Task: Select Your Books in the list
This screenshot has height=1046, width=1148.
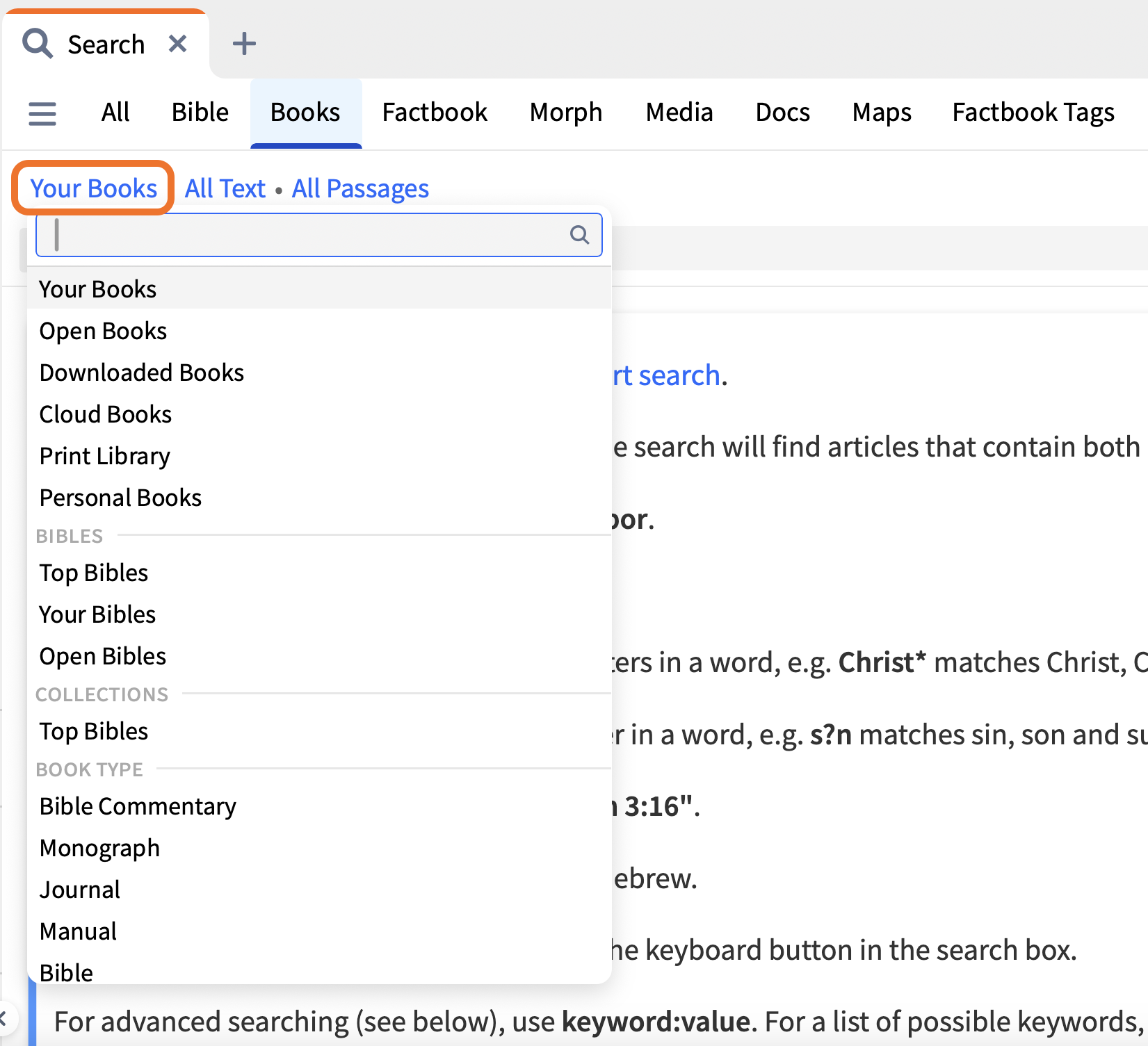Action: click(319, 289)
